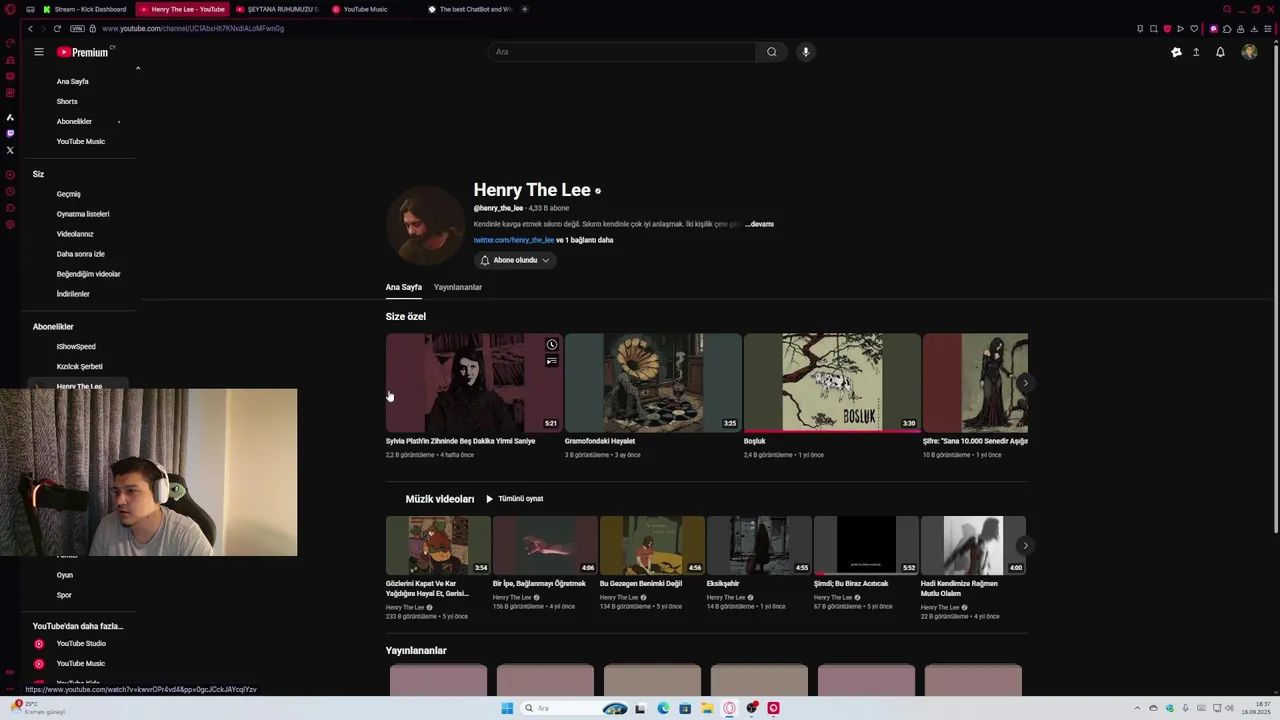
Task: Open Kızılcık Şerbeti subscription in sidebar
Action: point(79,366)
